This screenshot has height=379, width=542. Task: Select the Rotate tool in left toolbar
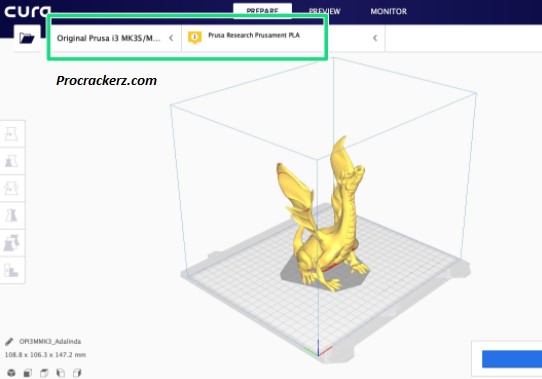(x=11, y=188)
